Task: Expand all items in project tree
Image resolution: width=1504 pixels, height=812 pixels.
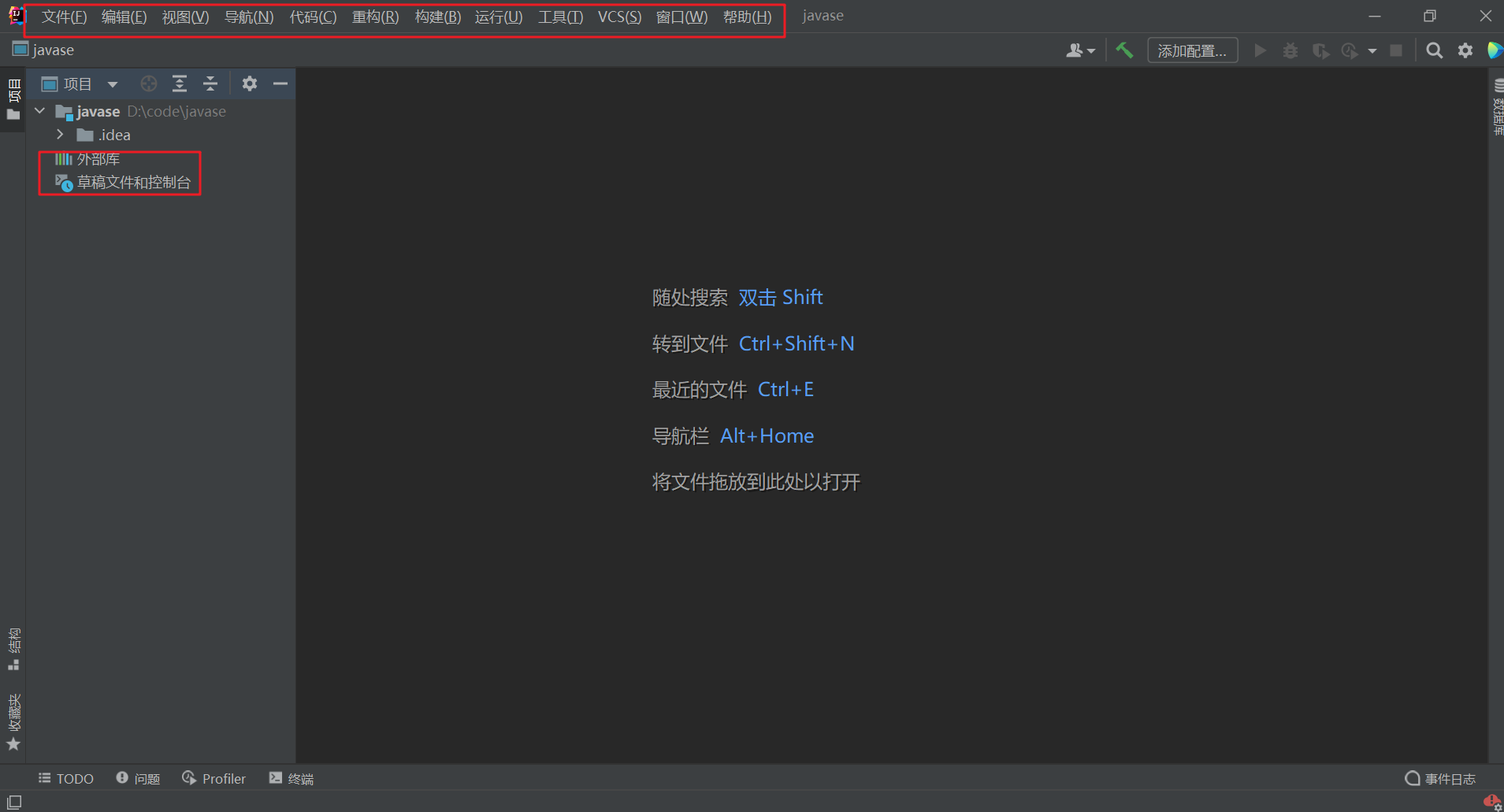Action: pyautogui.click(x=180, y=83)
